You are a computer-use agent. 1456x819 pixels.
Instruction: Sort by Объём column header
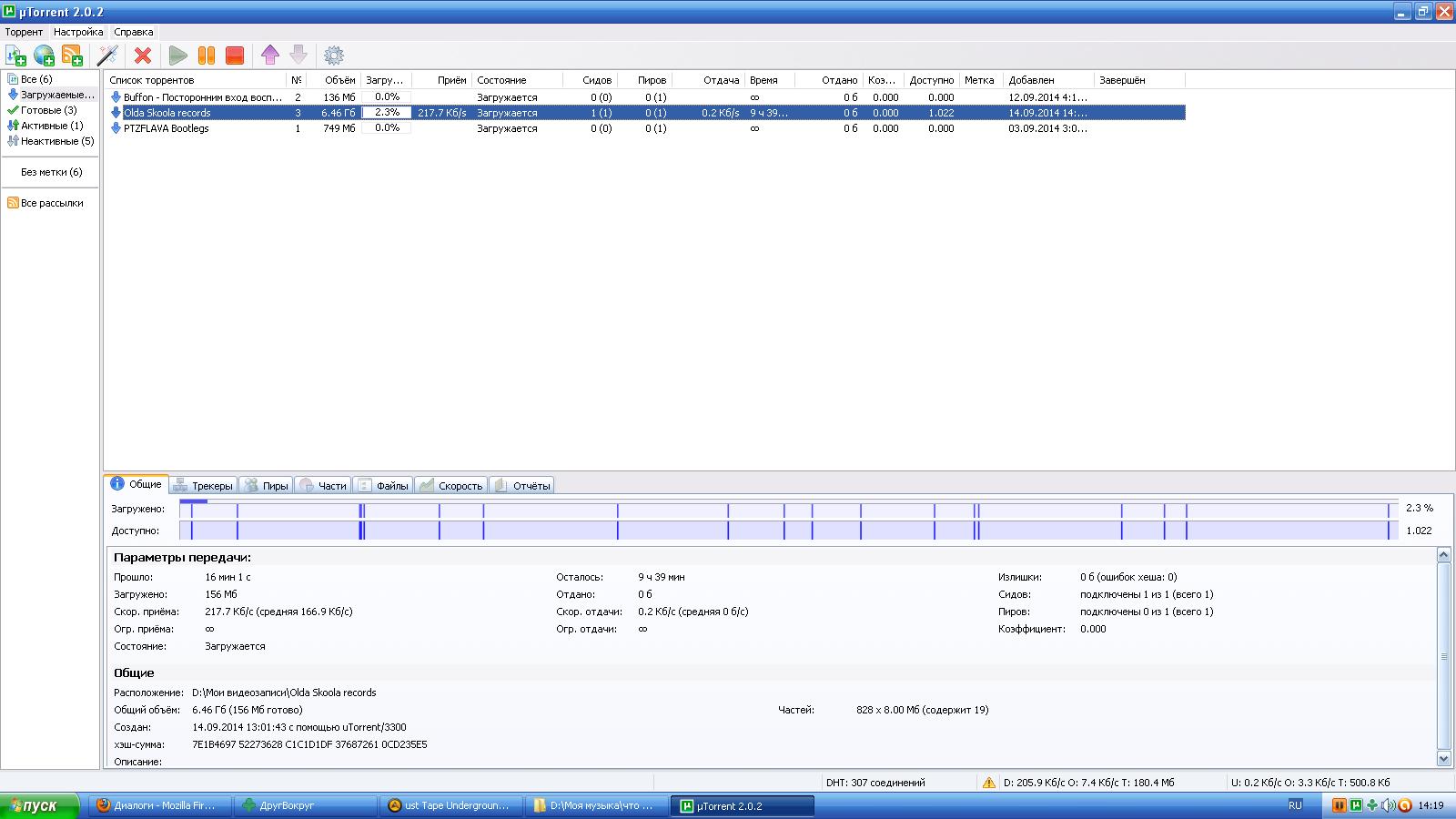(x=335, y=80)
